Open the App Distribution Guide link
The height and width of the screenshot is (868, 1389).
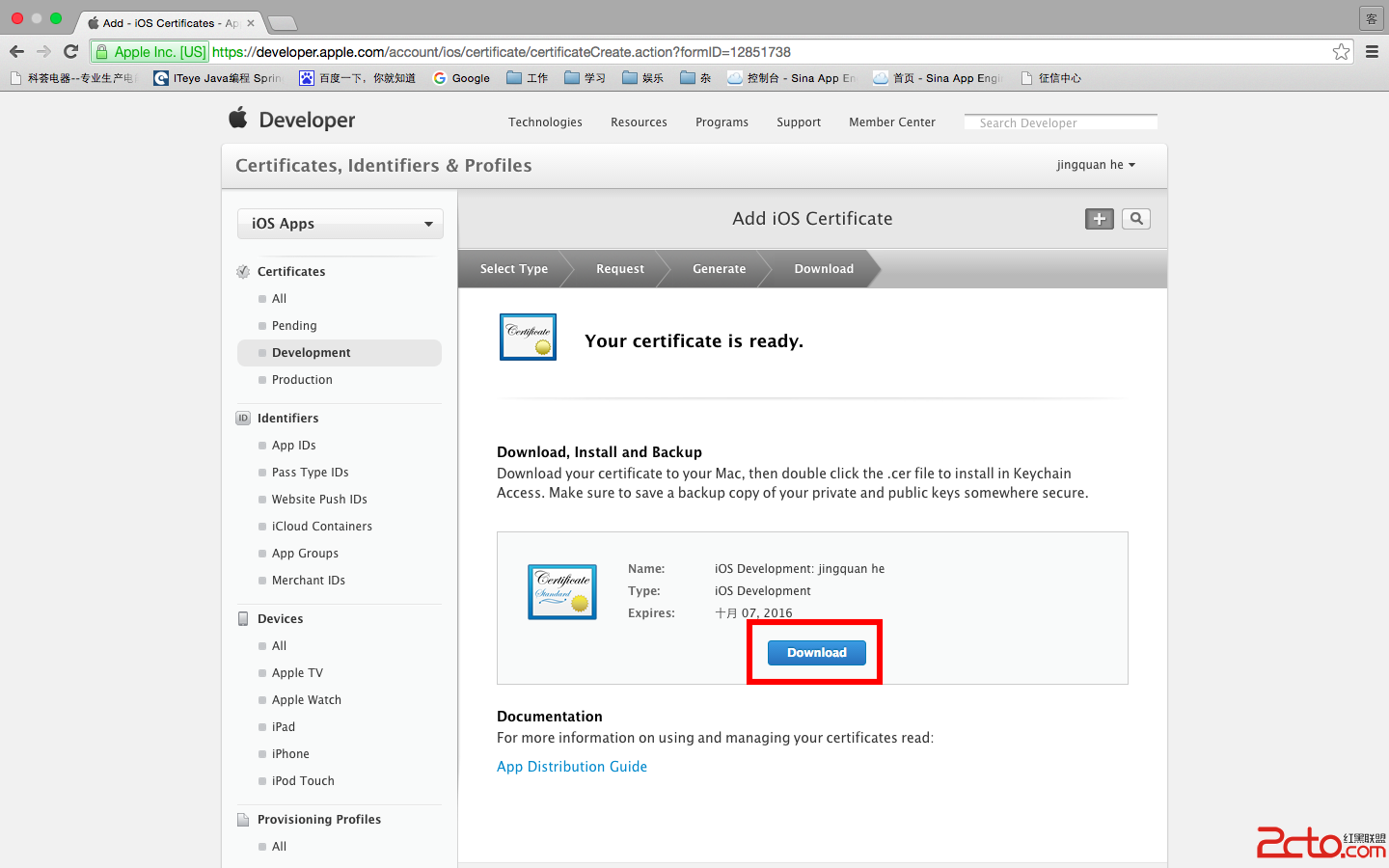pos(571,767)
